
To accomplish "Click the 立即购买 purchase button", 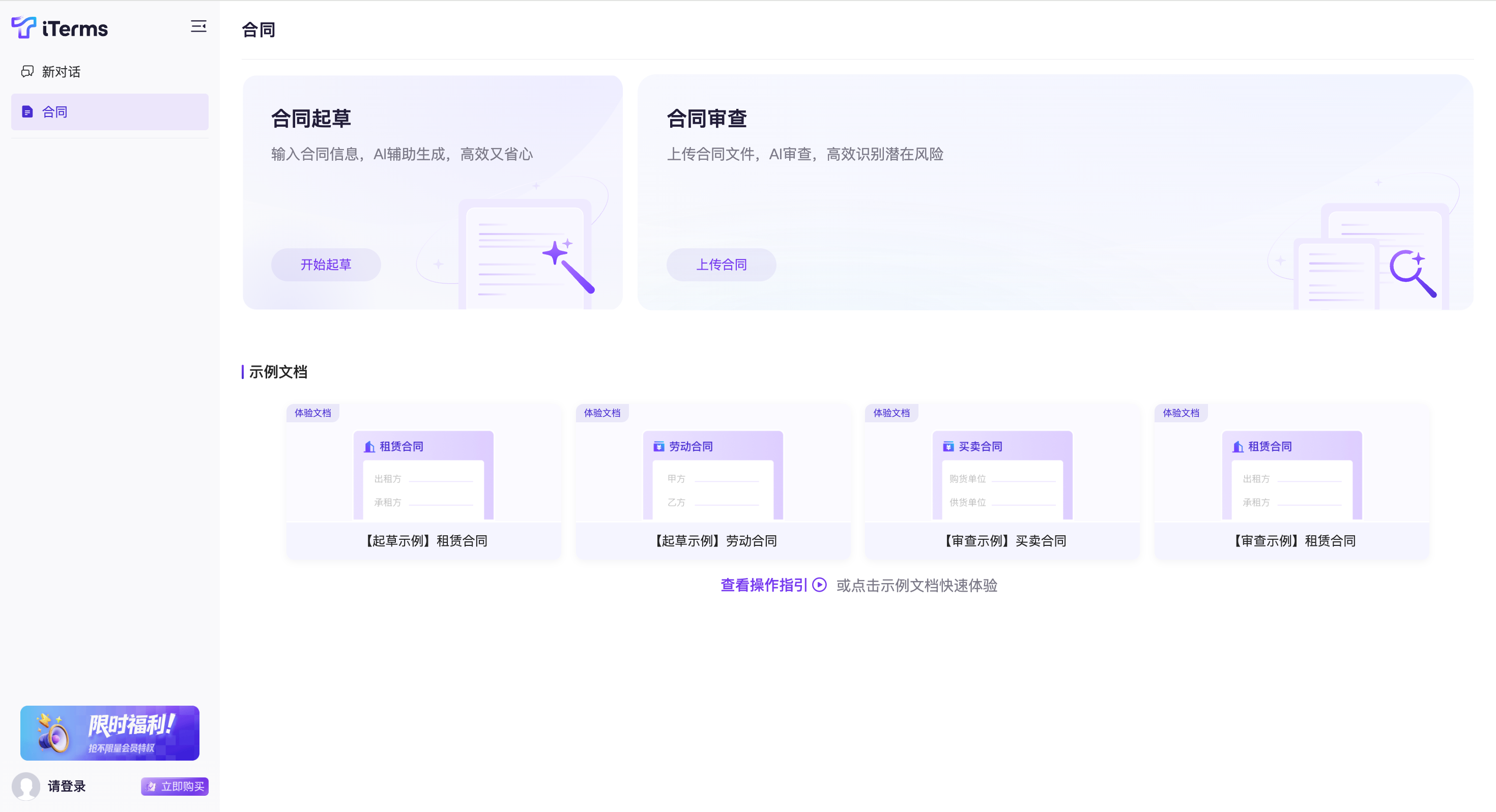I will click(x=175, y=786).
